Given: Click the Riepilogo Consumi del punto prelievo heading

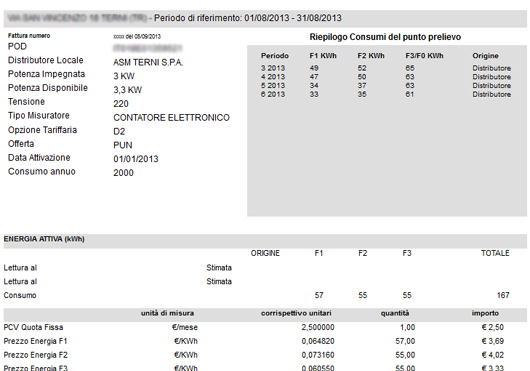Looking at the screenshot, I should tap(385, 37).
